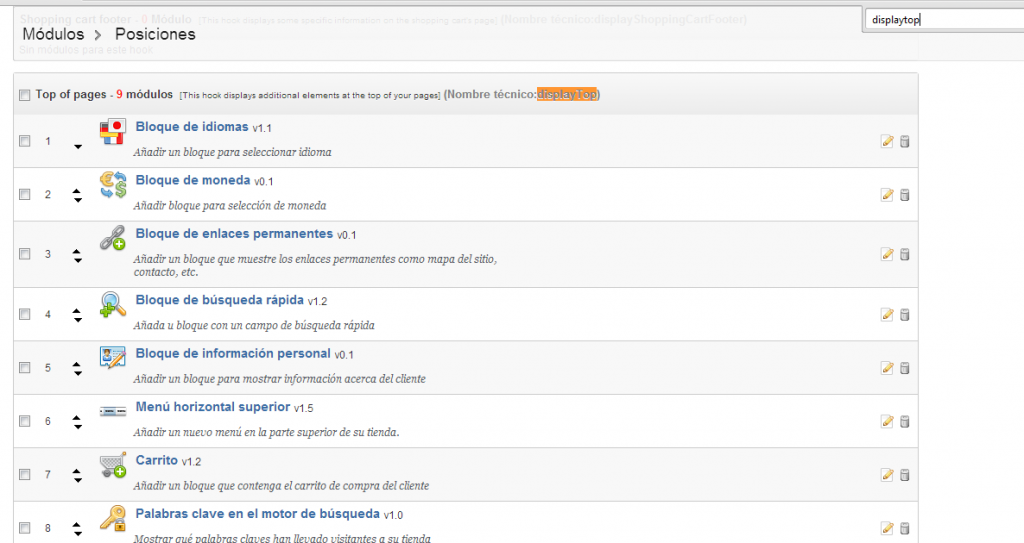Move Carrito down one position
1024x543 pixels.
coord(78,480)
